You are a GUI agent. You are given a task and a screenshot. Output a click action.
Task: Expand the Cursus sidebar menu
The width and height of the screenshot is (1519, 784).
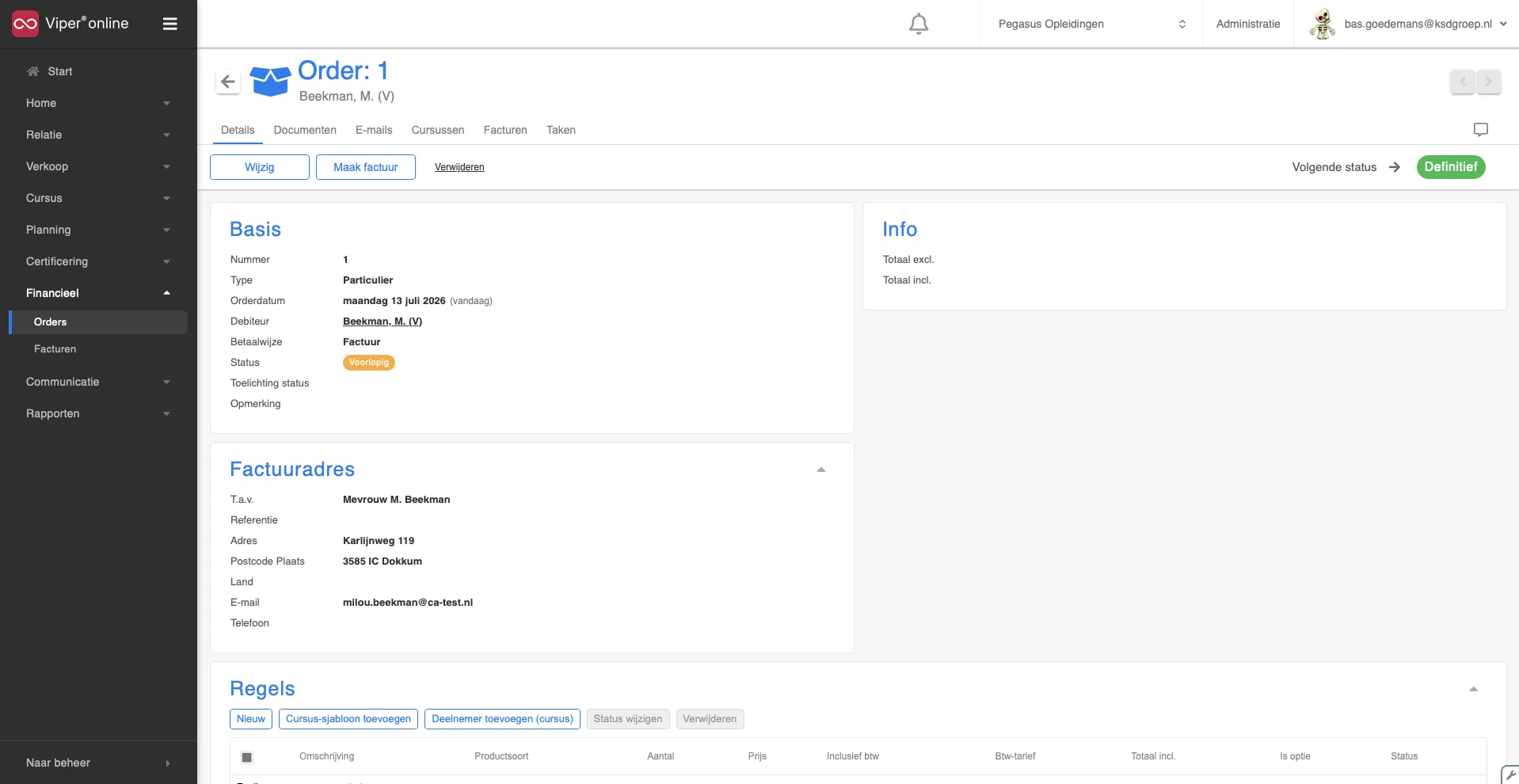[98, 198]
